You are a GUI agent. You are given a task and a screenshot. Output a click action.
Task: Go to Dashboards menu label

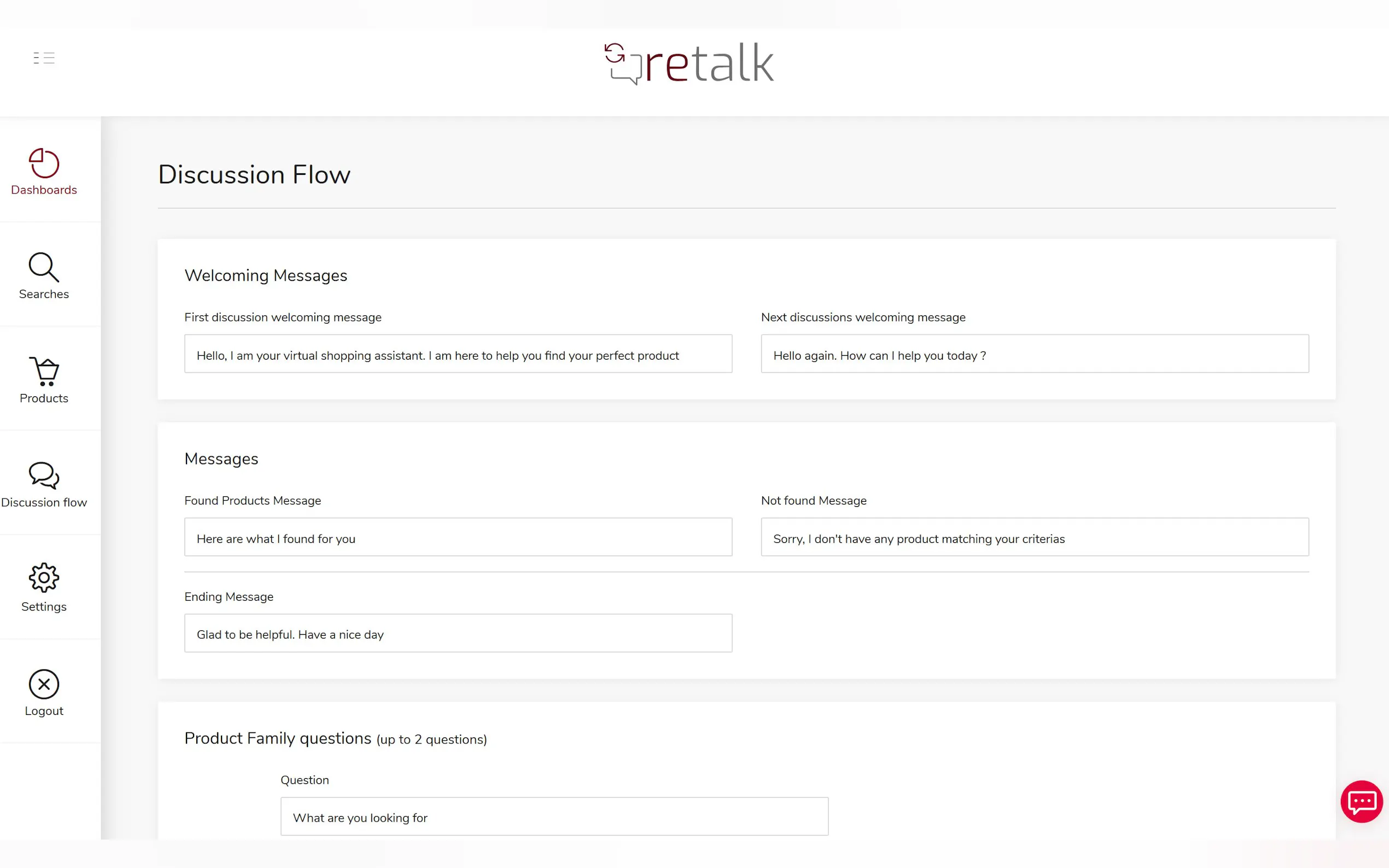click(44, 190)
